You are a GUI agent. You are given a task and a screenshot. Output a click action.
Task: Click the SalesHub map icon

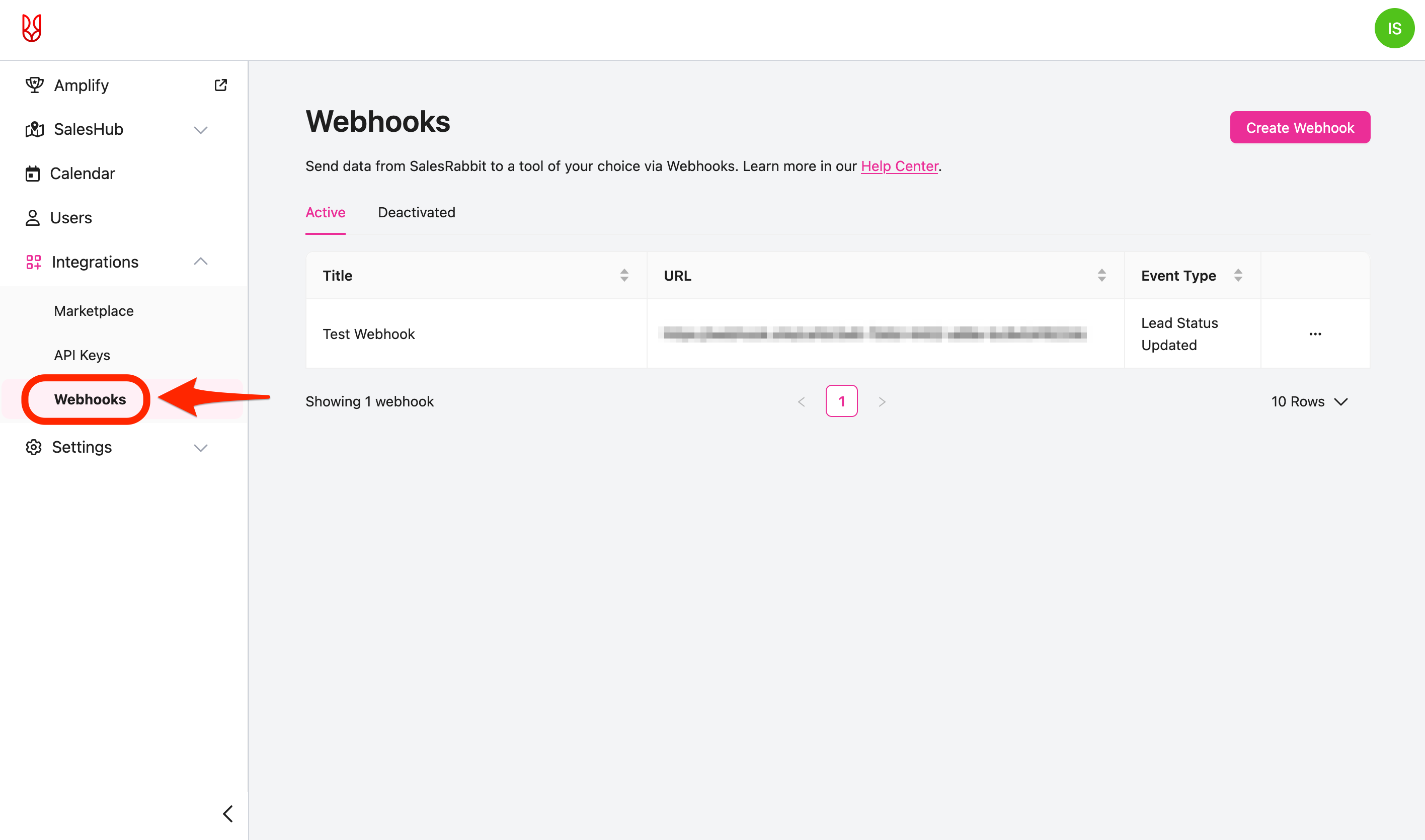34,130
